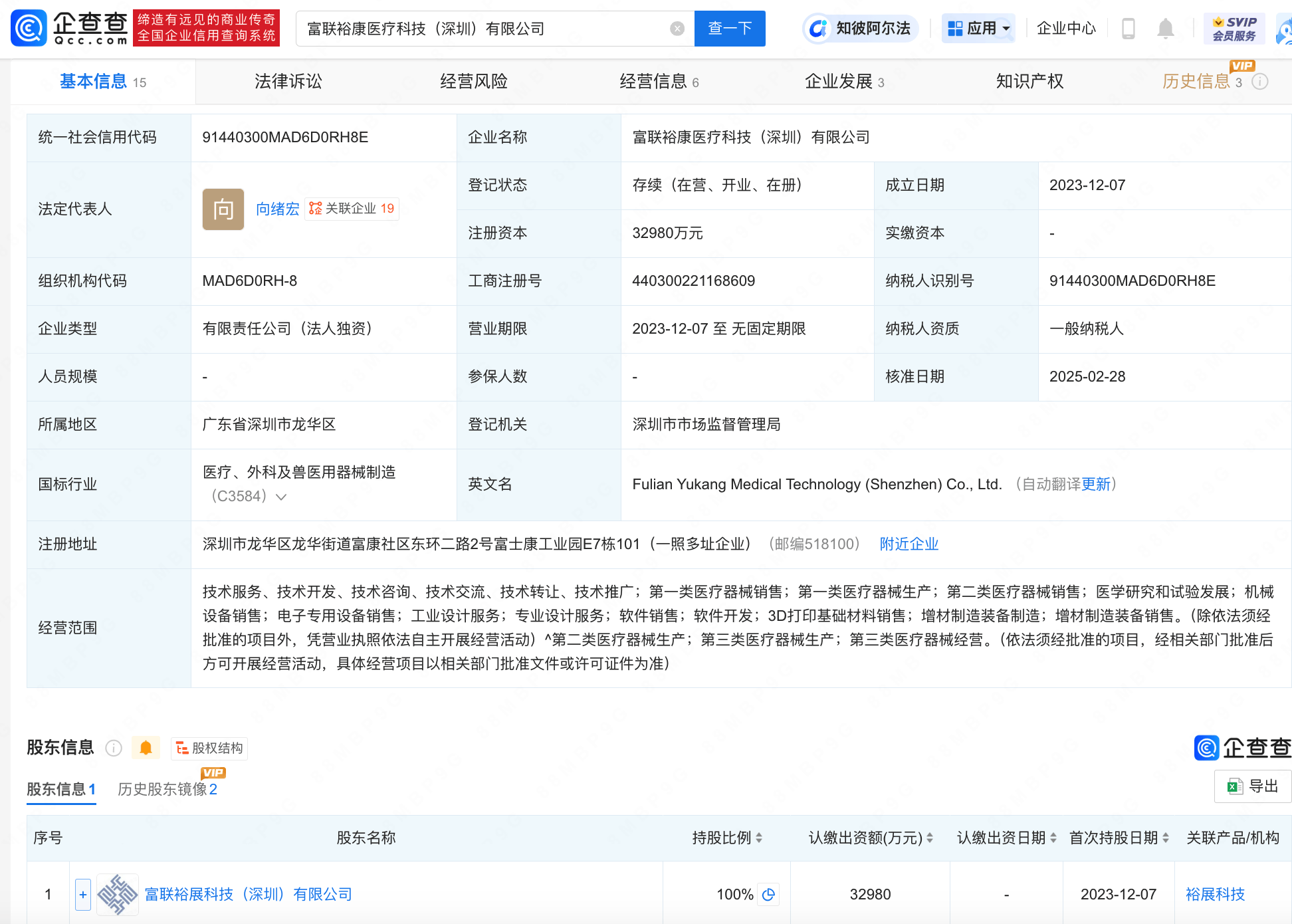Open the 应用 dropdown menu
Viewport: 1292px width, 924px height.
[978, 29]
